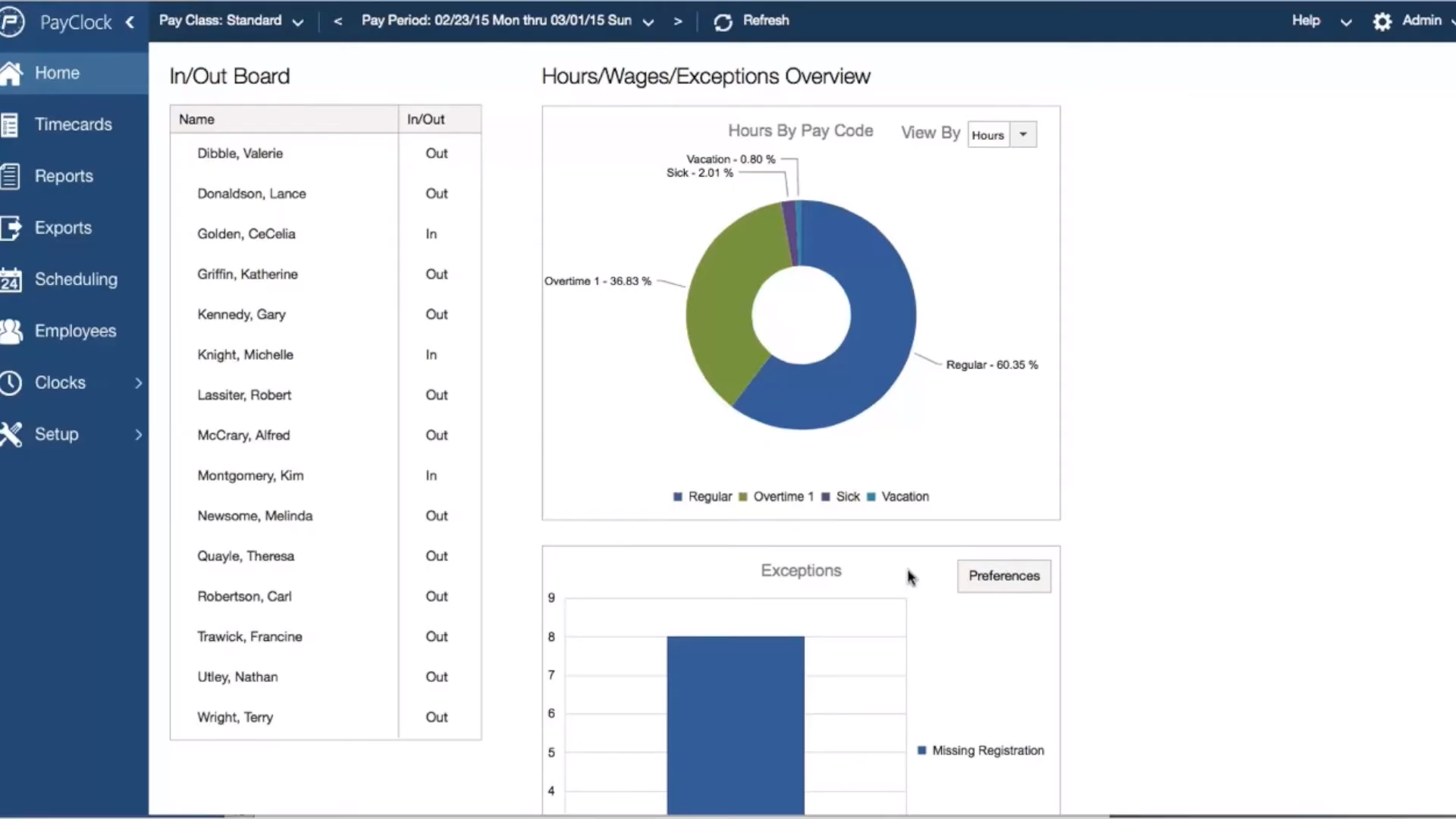Click the Clocks clock icon
The image size is (1456, 819).
point(11,382)
